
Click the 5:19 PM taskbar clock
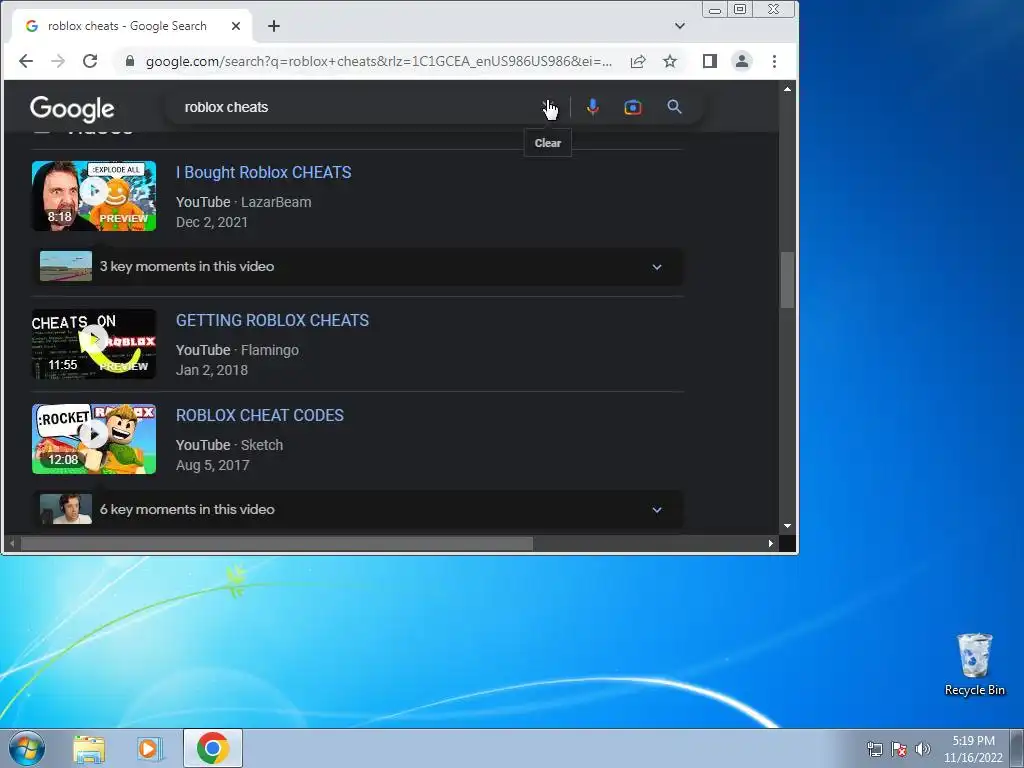tap(973, 749)
